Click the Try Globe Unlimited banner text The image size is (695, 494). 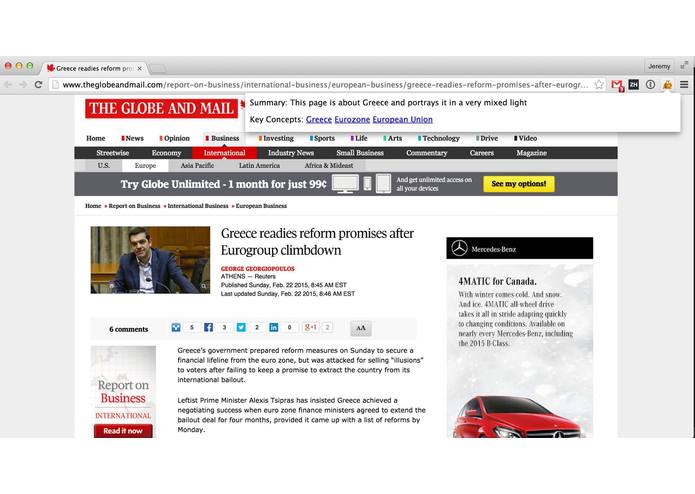[x=223, y=184]
